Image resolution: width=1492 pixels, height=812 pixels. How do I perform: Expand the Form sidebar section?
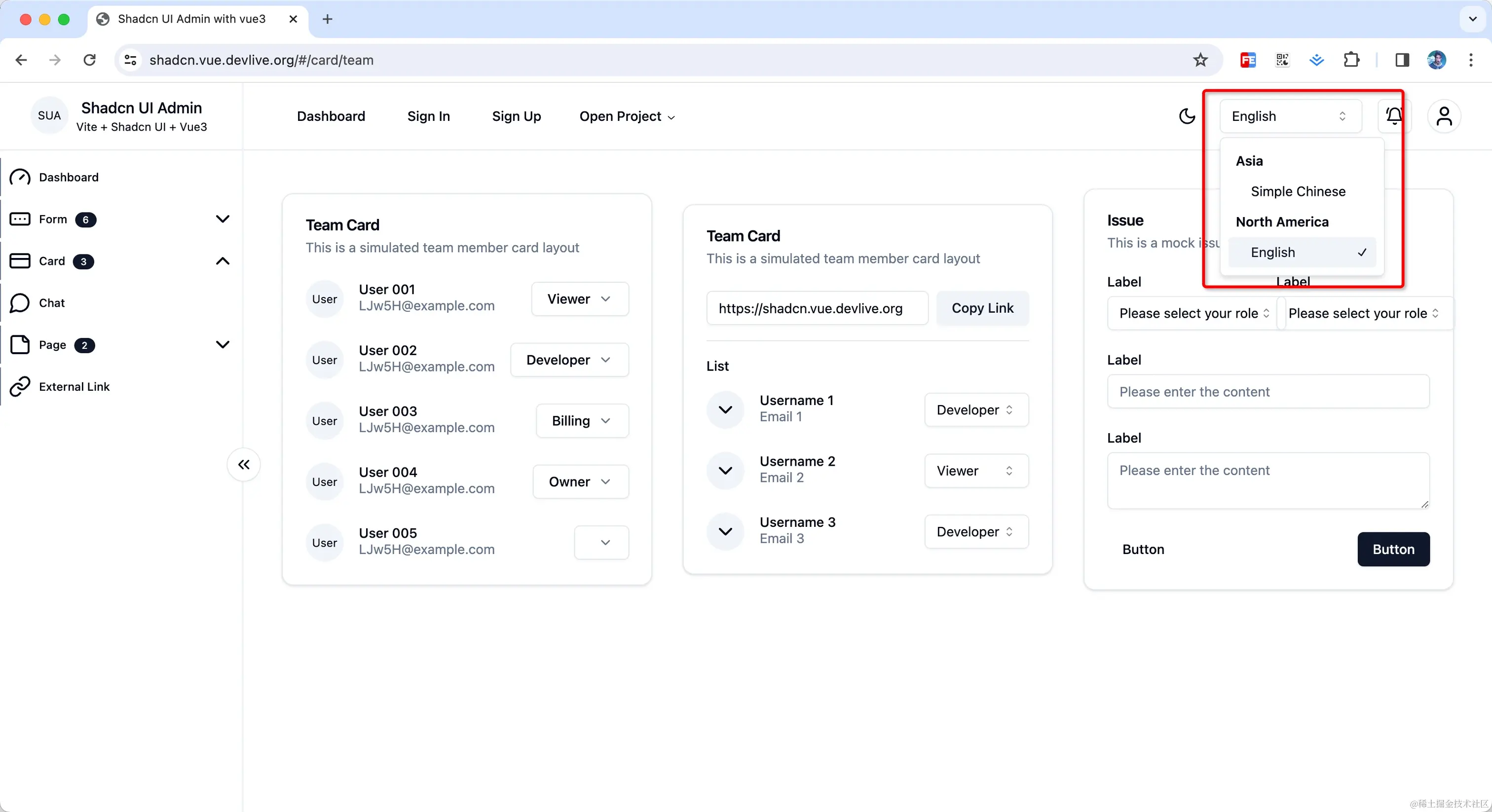[223, 219]
